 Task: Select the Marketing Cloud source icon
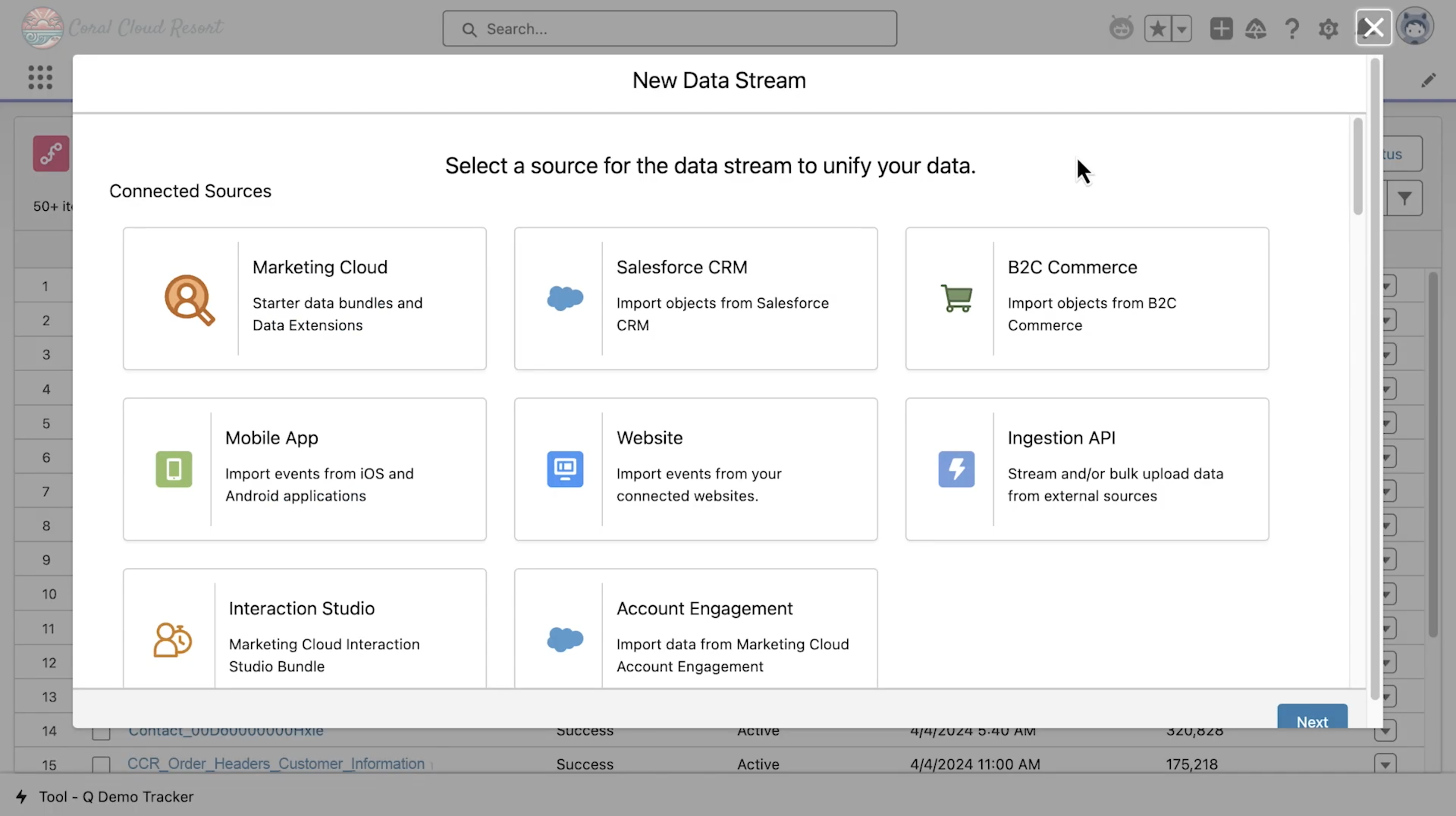tap(189, 299)
